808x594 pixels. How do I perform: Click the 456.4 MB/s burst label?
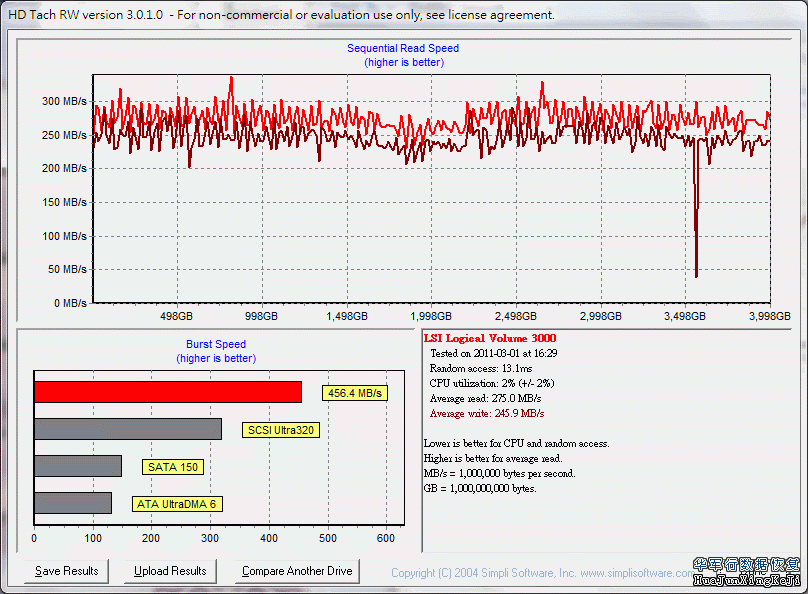354,393
